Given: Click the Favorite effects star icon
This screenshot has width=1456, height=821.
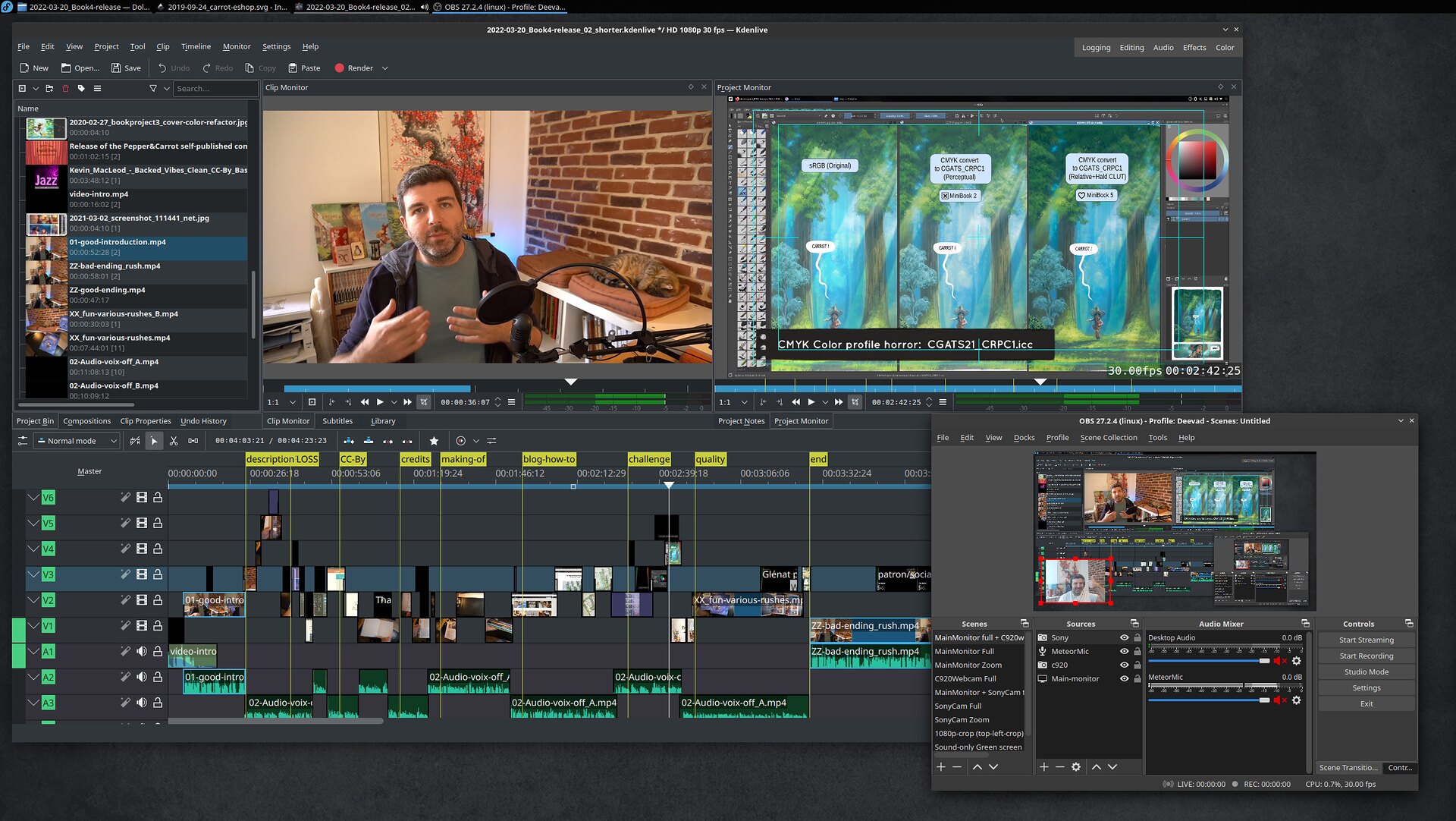Looking at the screenshot, I should coord(434,441).
